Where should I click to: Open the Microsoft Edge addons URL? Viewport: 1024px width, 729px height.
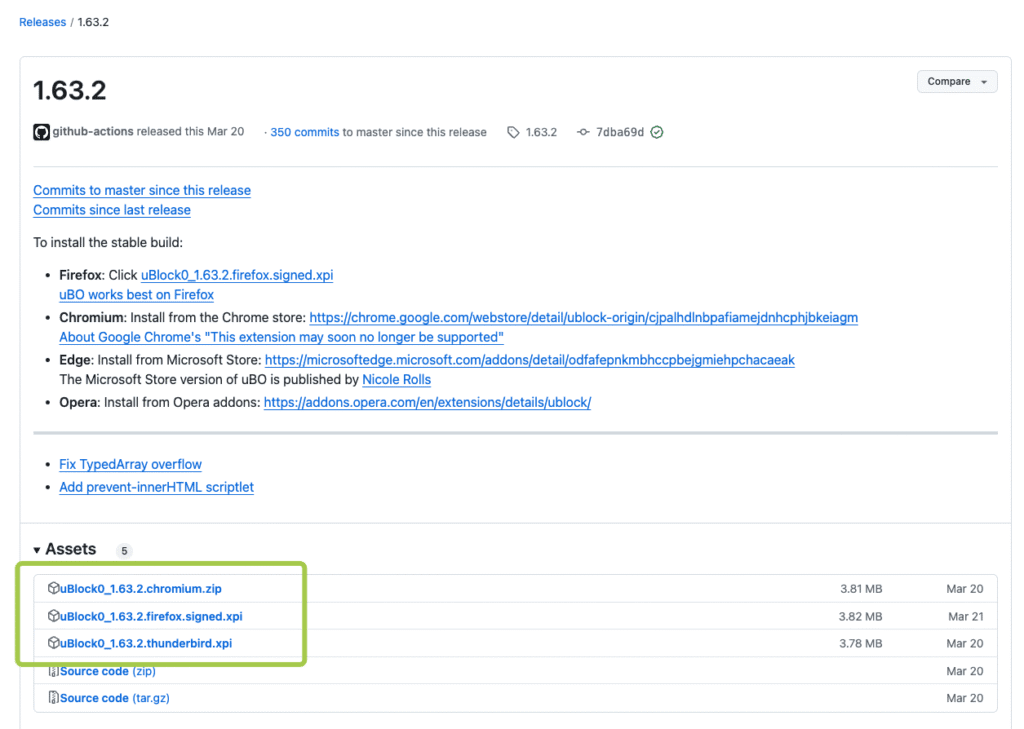coord(530,360)
